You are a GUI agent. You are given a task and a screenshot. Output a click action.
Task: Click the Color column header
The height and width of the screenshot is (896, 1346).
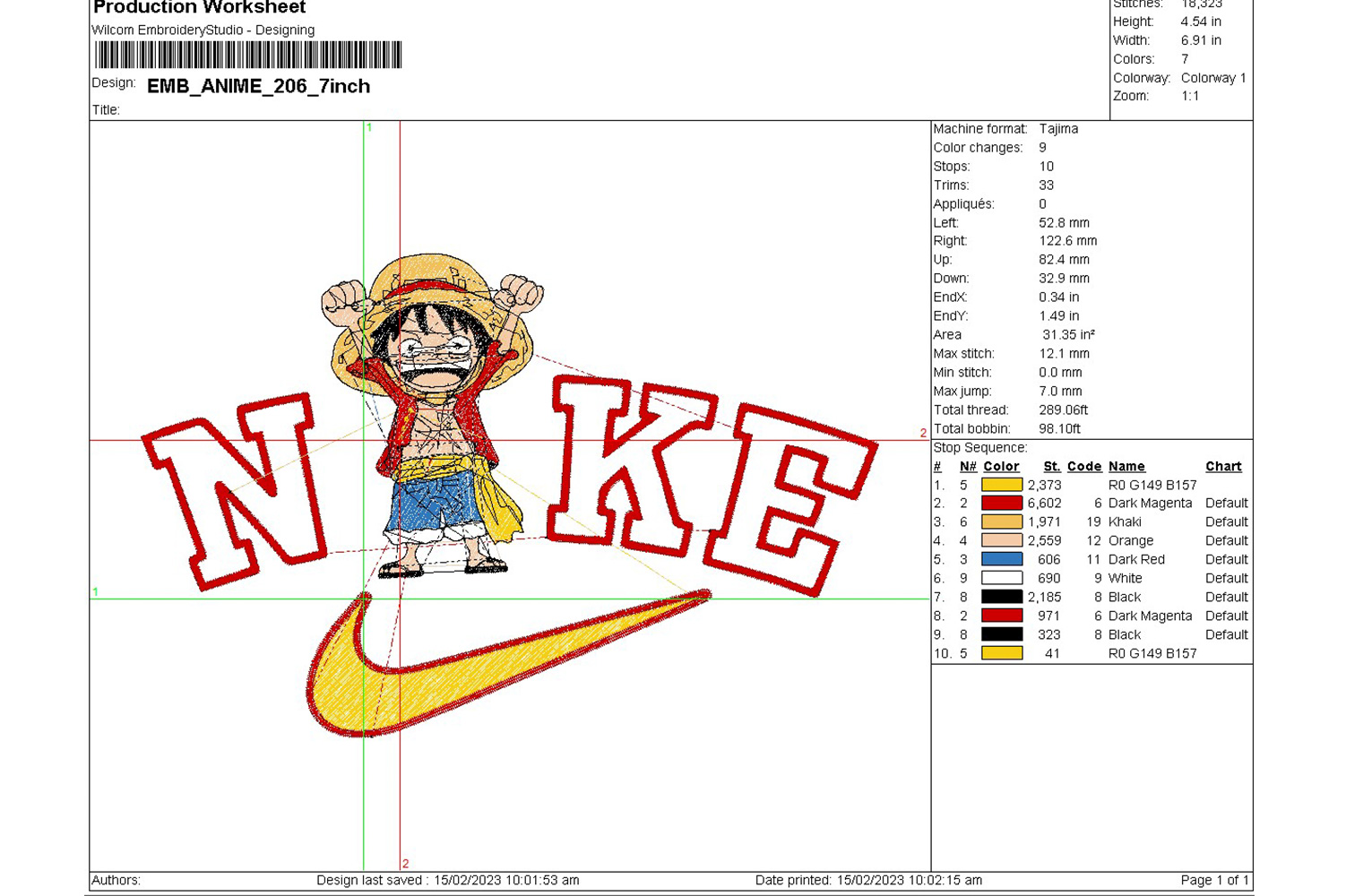1001,467
